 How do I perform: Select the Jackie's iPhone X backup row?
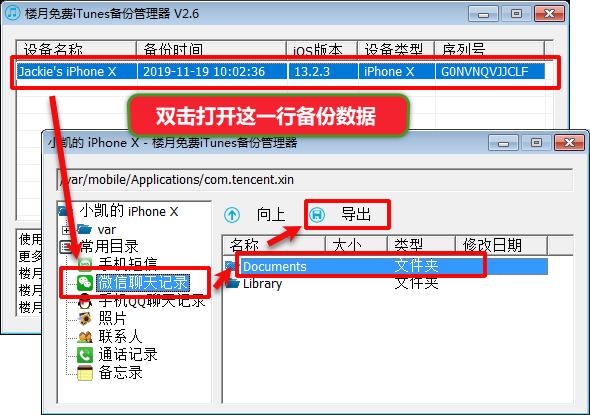pyautogui.click(x=281, y=71)
